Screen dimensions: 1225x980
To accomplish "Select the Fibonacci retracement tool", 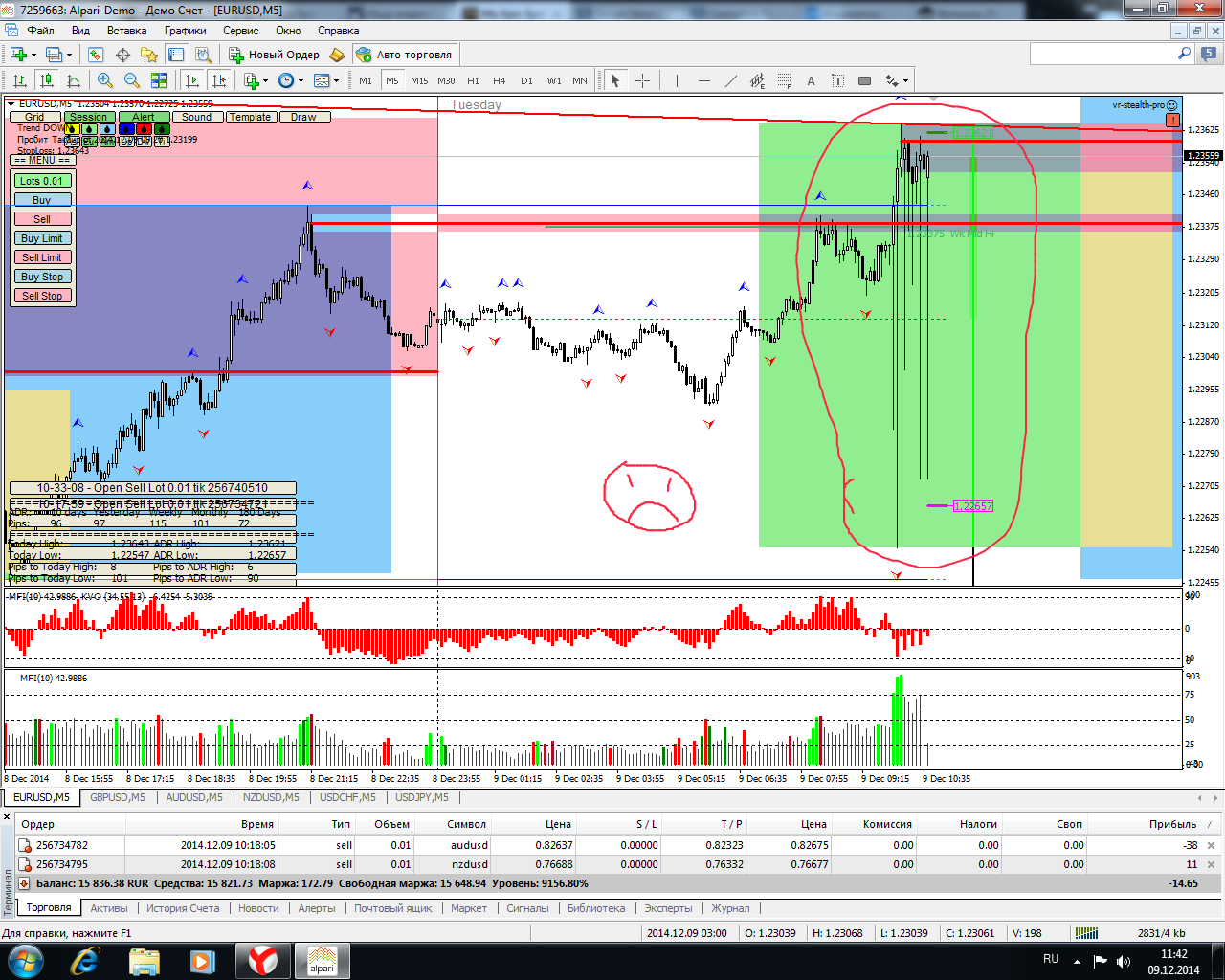I will point(784,80).
